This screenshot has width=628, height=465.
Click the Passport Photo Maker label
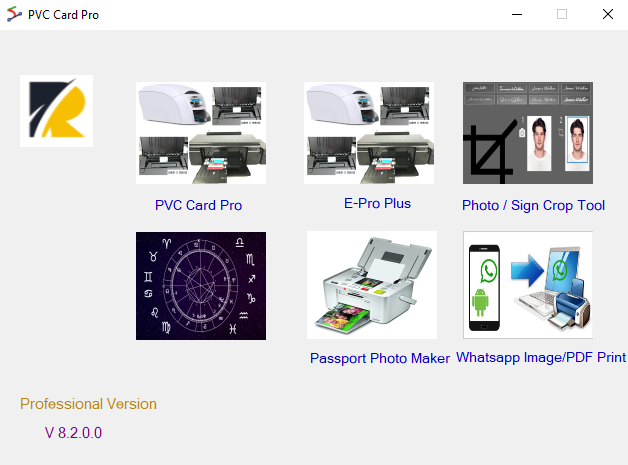(380, 358)
